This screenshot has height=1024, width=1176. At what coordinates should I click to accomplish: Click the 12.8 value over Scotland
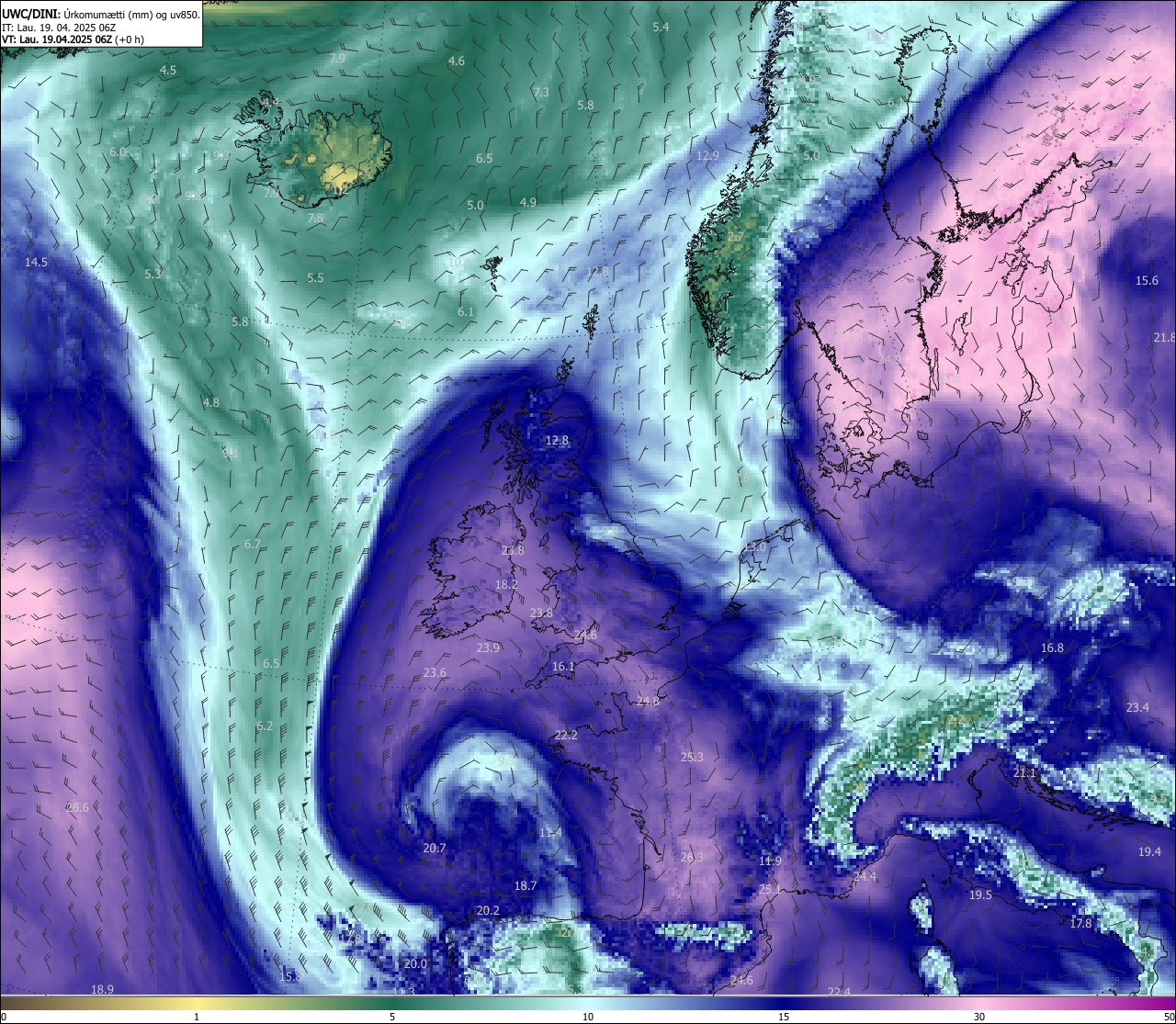pos(557,441)
